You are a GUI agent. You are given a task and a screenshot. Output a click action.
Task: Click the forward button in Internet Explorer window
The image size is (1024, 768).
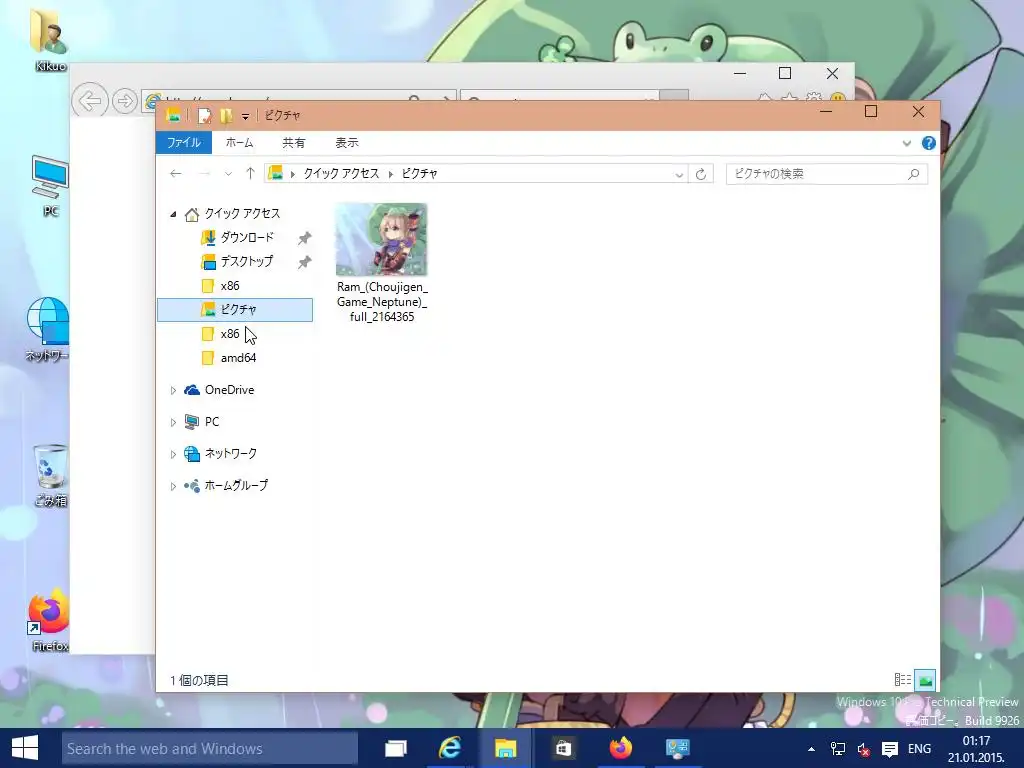click(x=124, y=101)
